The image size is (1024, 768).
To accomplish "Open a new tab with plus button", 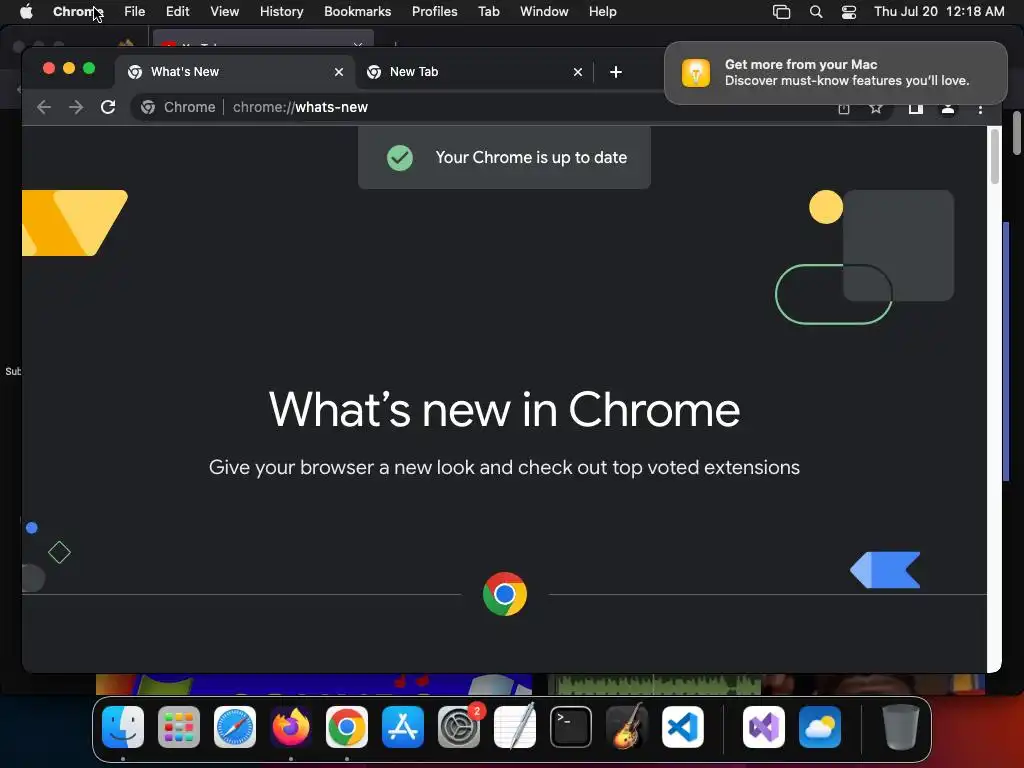I will (616, 72).
